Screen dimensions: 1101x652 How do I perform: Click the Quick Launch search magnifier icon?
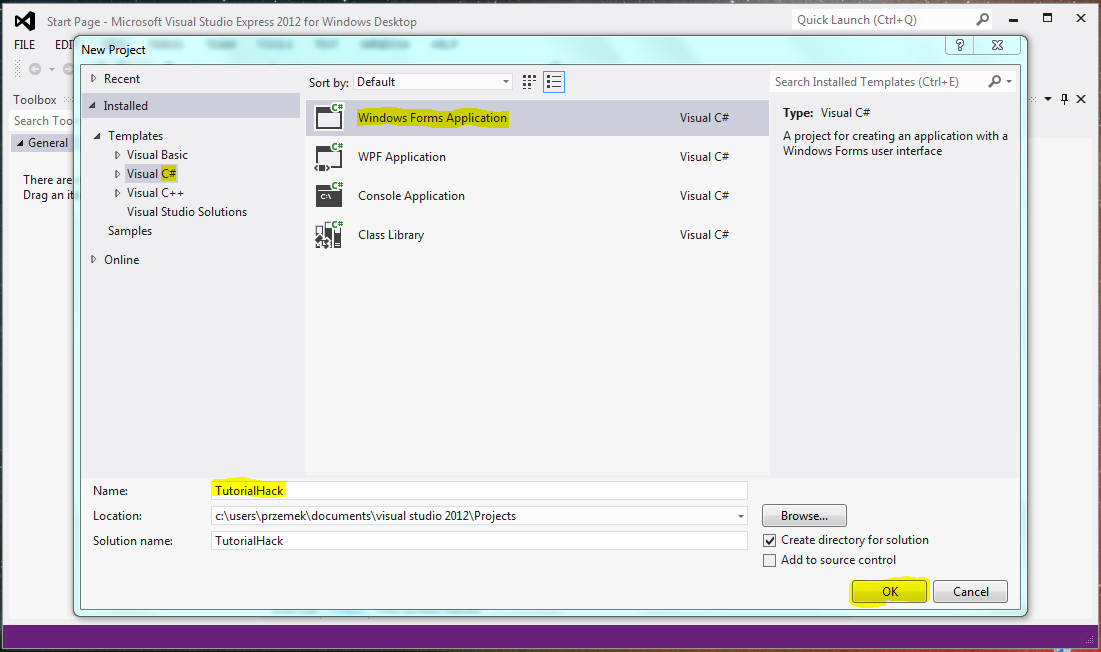[982, 20]
